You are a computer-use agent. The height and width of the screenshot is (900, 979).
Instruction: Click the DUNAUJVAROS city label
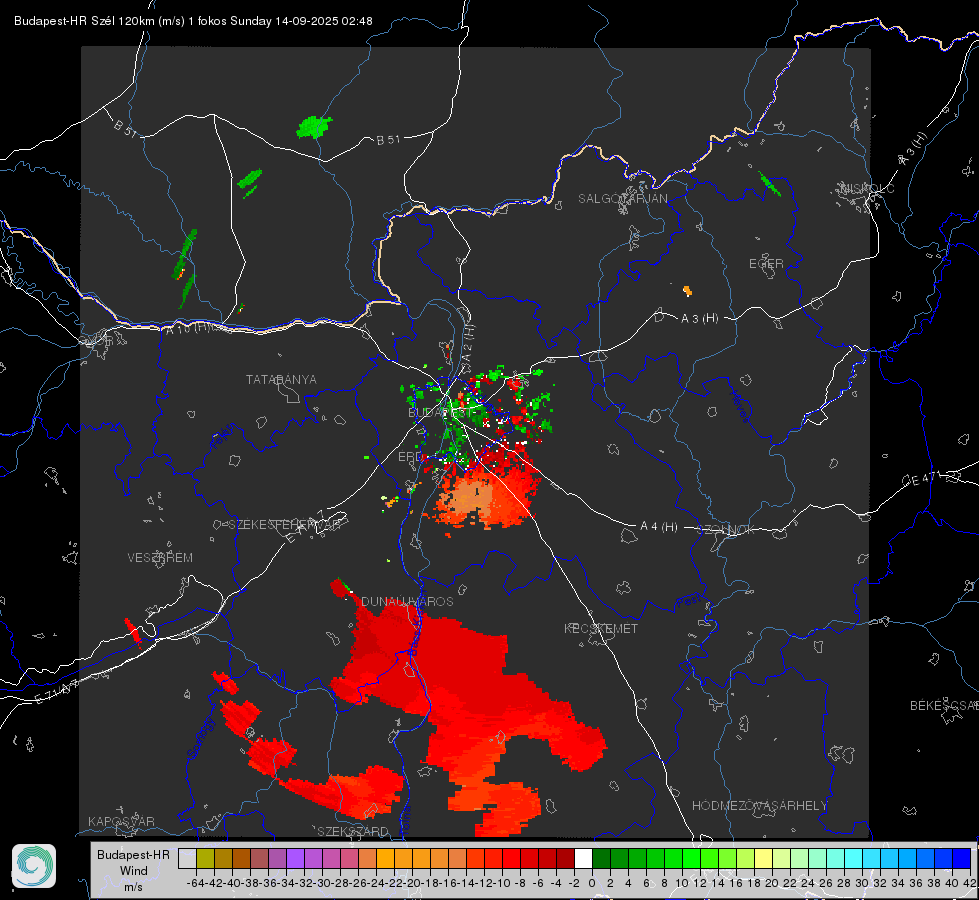click(407, 601)
